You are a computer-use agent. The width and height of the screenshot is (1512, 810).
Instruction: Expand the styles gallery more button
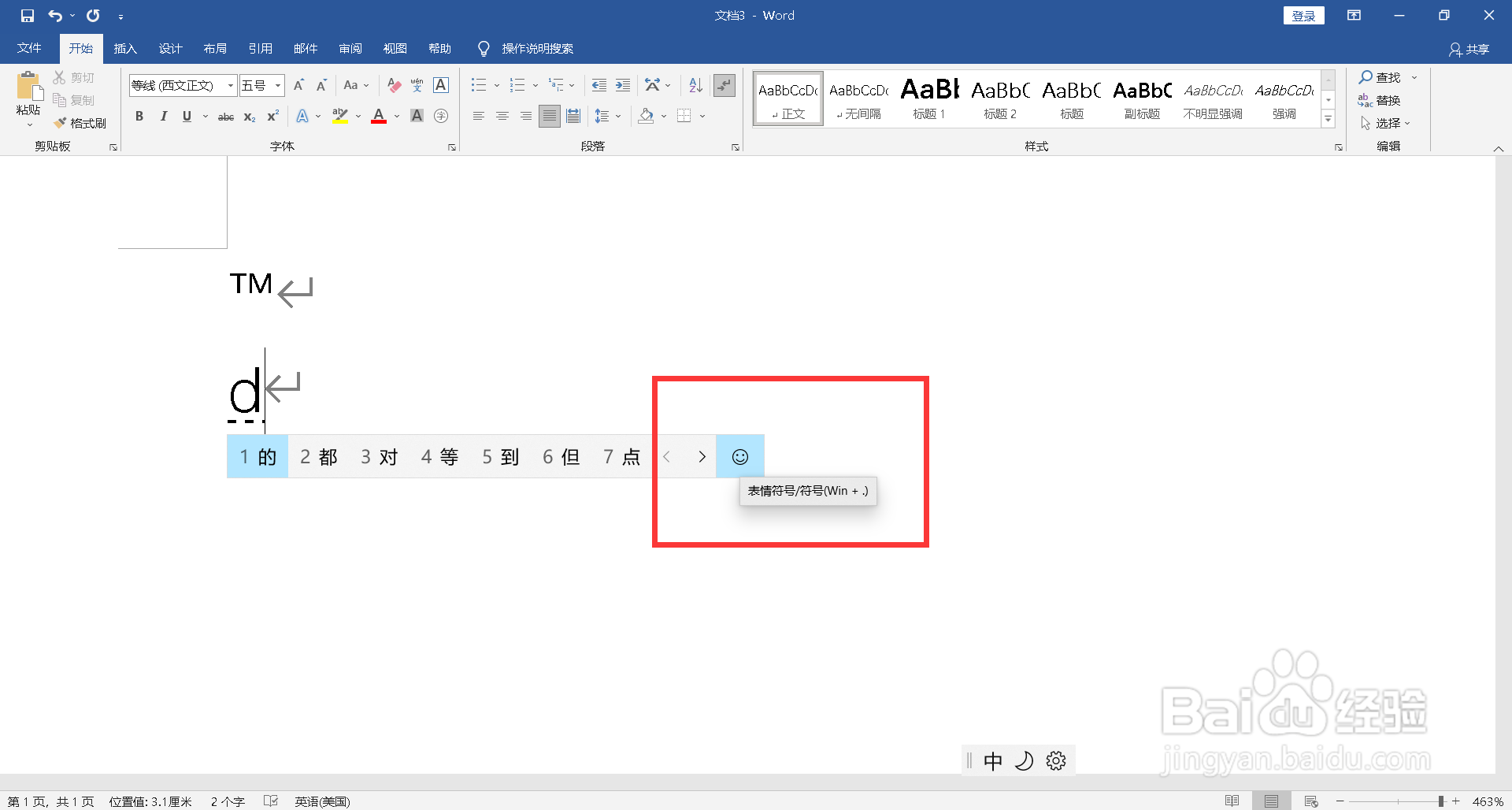click(1329, 120)
